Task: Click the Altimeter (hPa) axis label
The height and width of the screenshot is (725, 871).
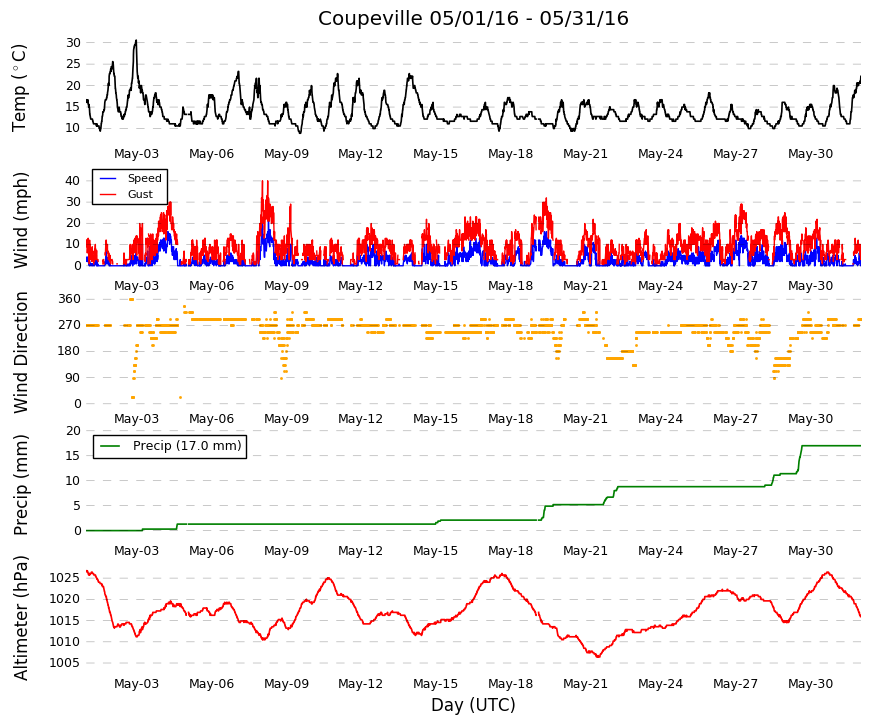Action: [20, 618]
